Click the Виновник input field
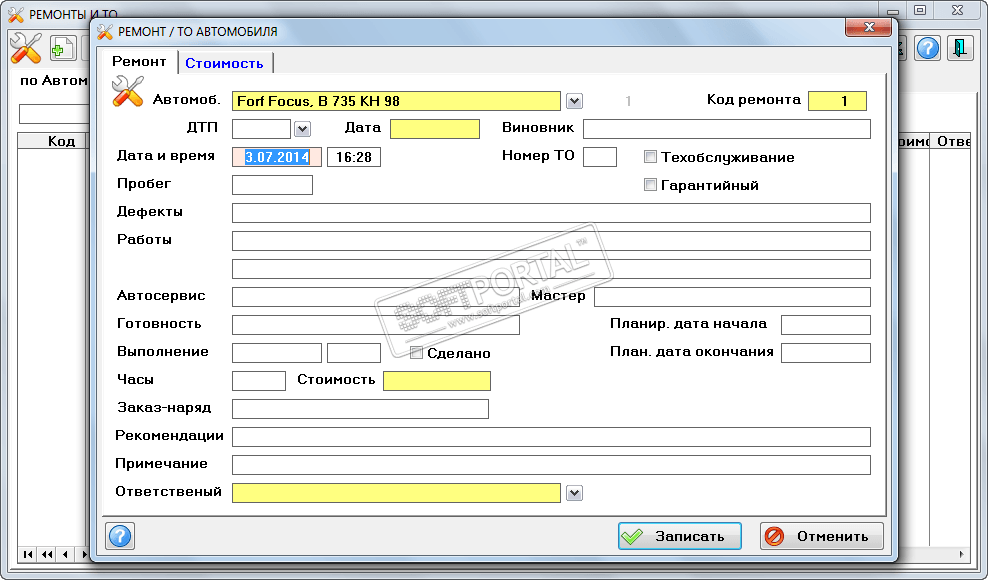The image size is (988, 580). (727, 129)
